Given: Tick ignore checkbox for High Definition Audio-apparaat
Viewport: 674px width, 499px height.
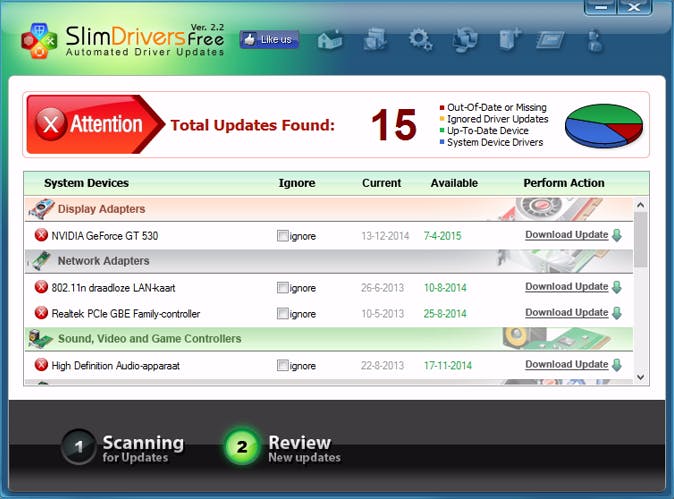Looking at the screenshot, I should click(282, 365).
